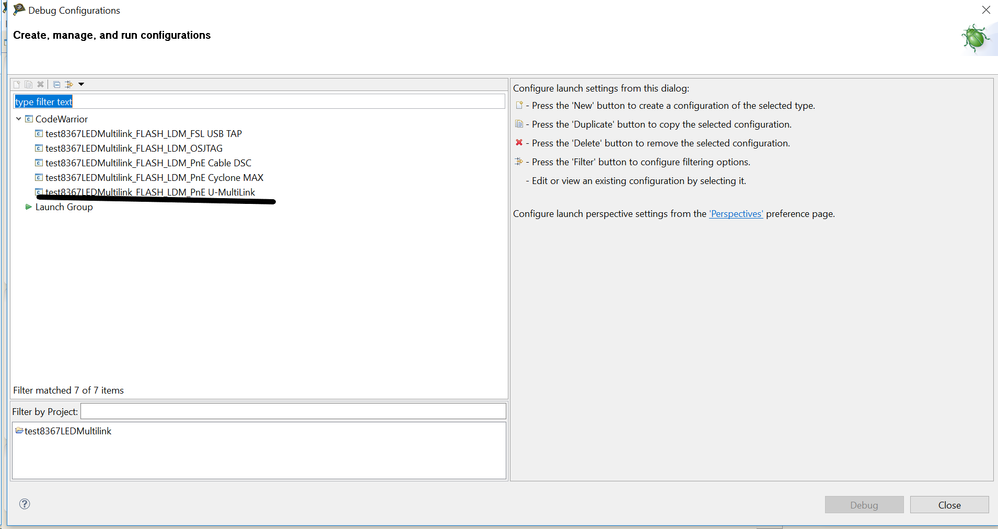Click the test8367LEDMultilink project folder icon

tap(18, 431)
